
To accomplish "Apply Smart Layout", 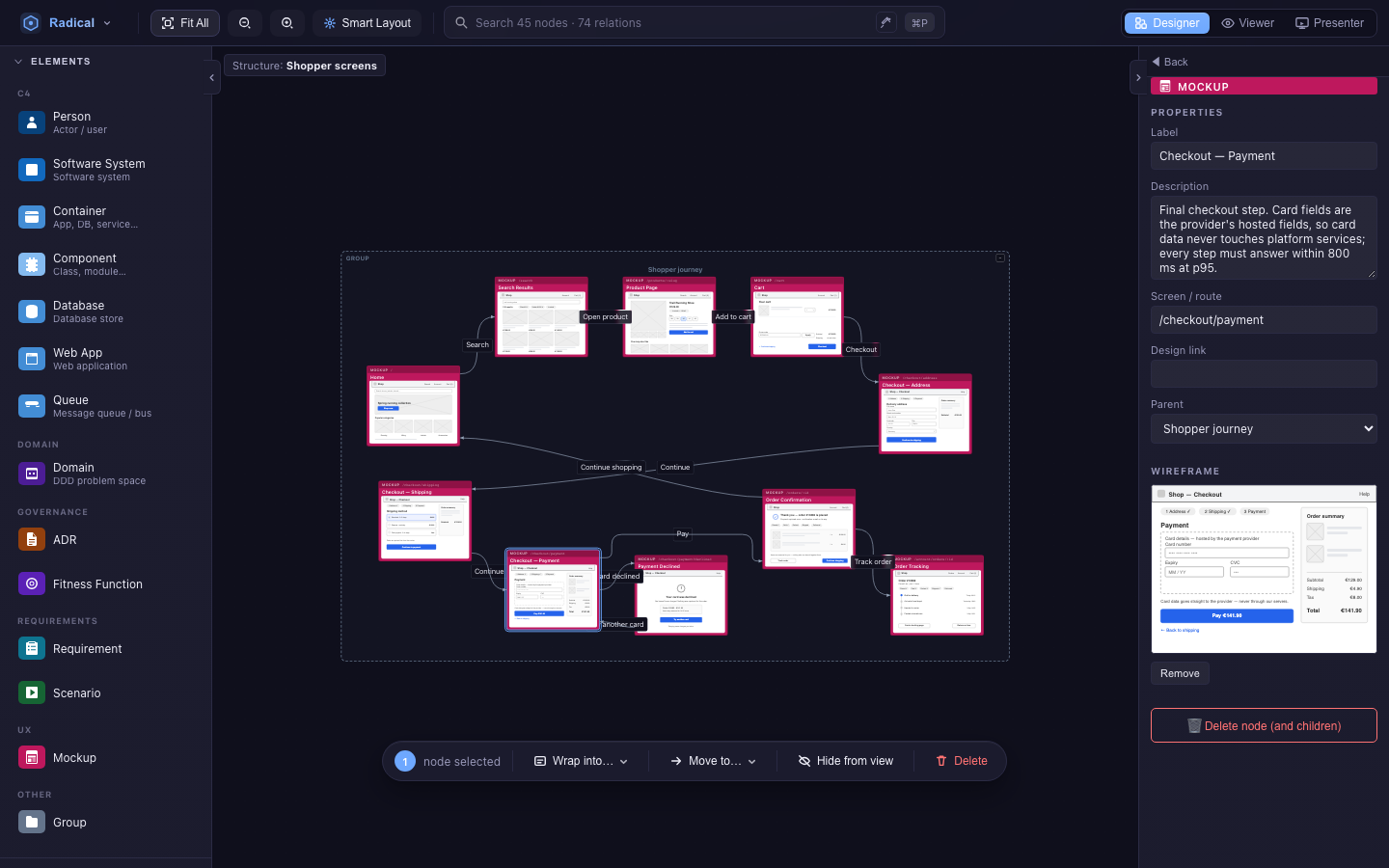I will click(x=368, y=23).
